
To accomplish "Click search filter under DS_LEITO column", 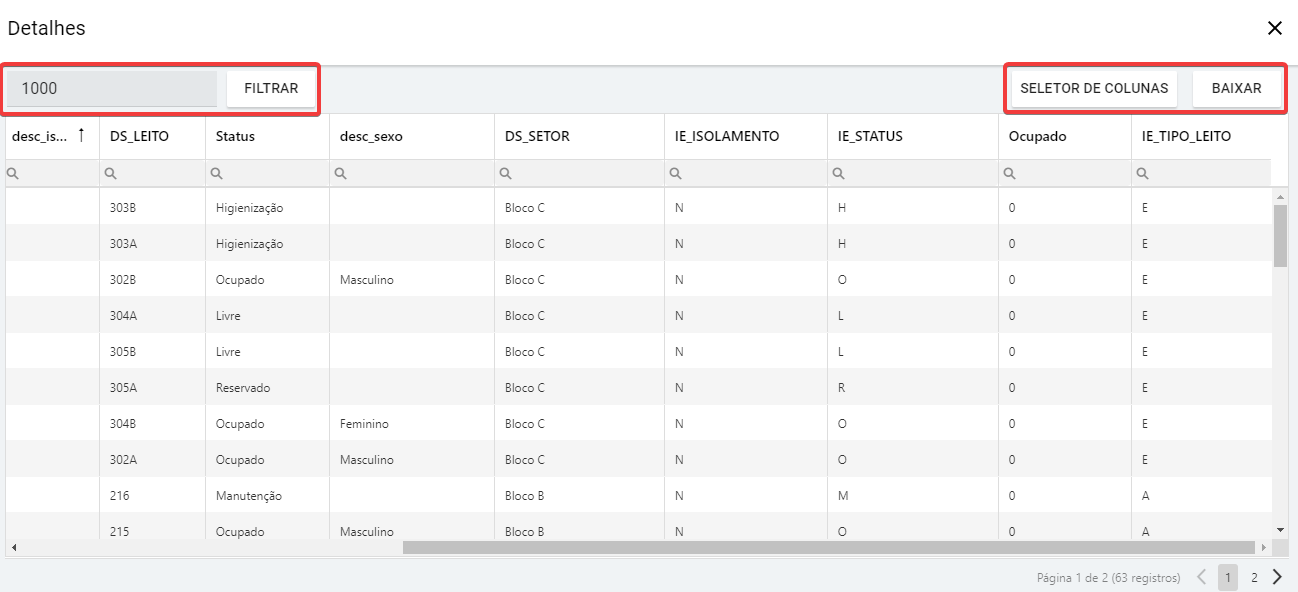I will coord(152,173).
